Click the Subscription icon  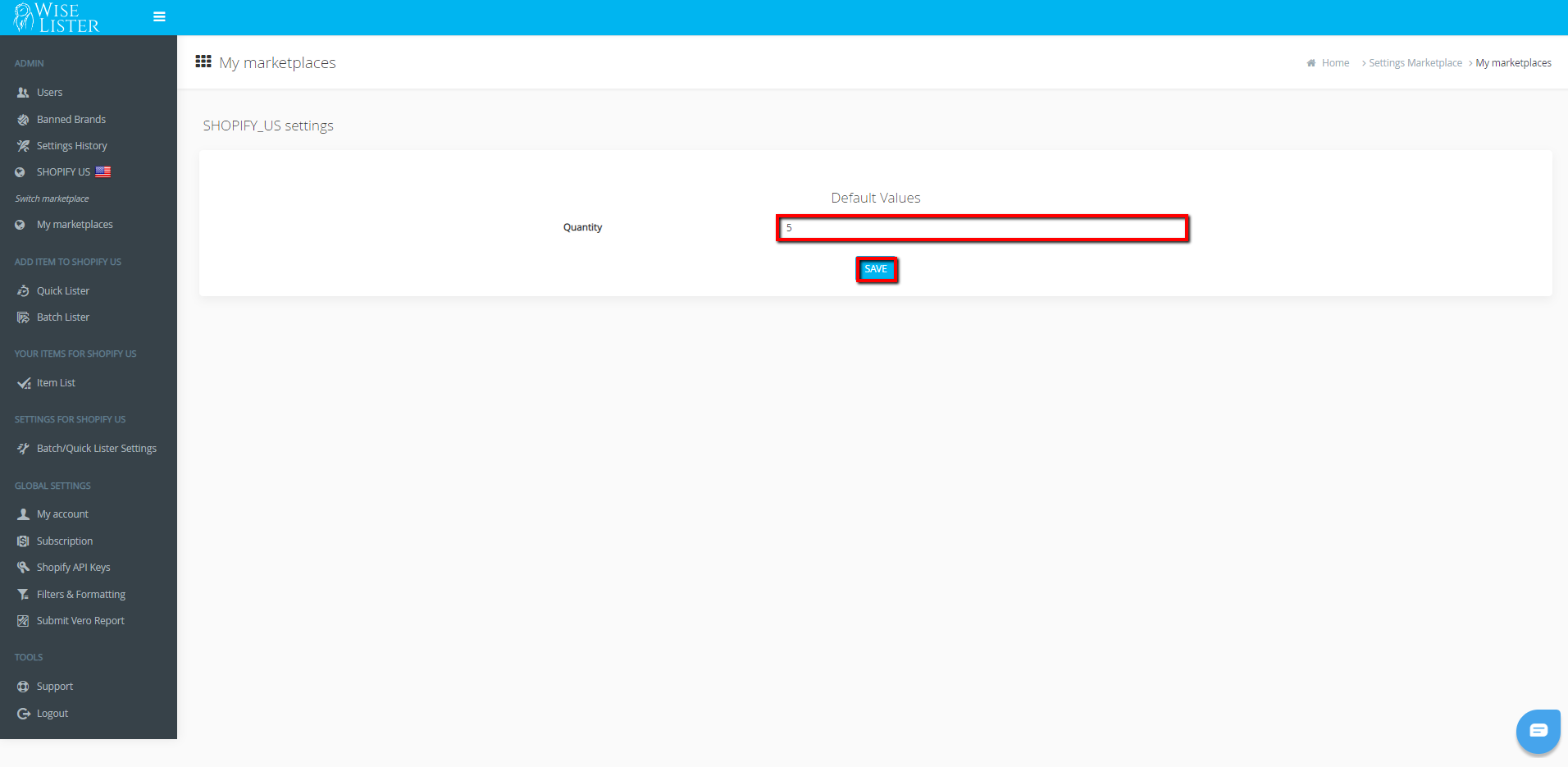(x=23, y=541)
